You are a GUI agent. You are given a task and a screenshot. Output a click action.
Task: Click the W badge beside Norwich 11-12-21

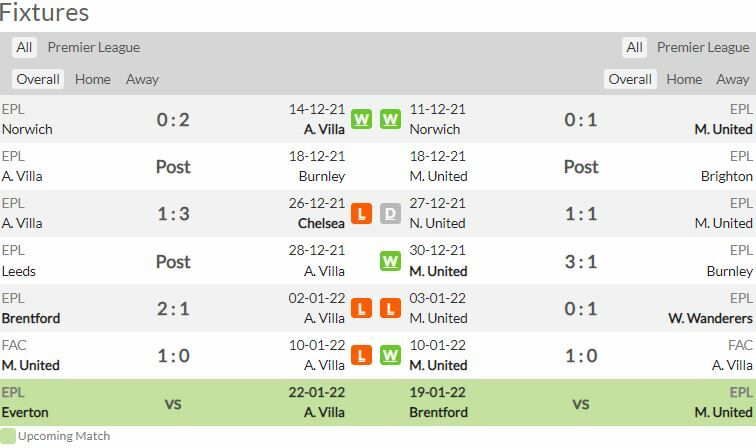pos(390,119)
